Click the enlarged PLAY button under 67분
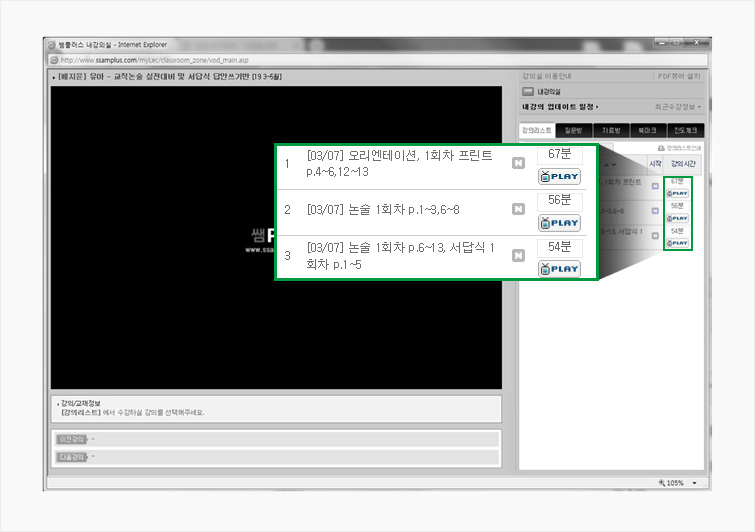 pos(559,177)
